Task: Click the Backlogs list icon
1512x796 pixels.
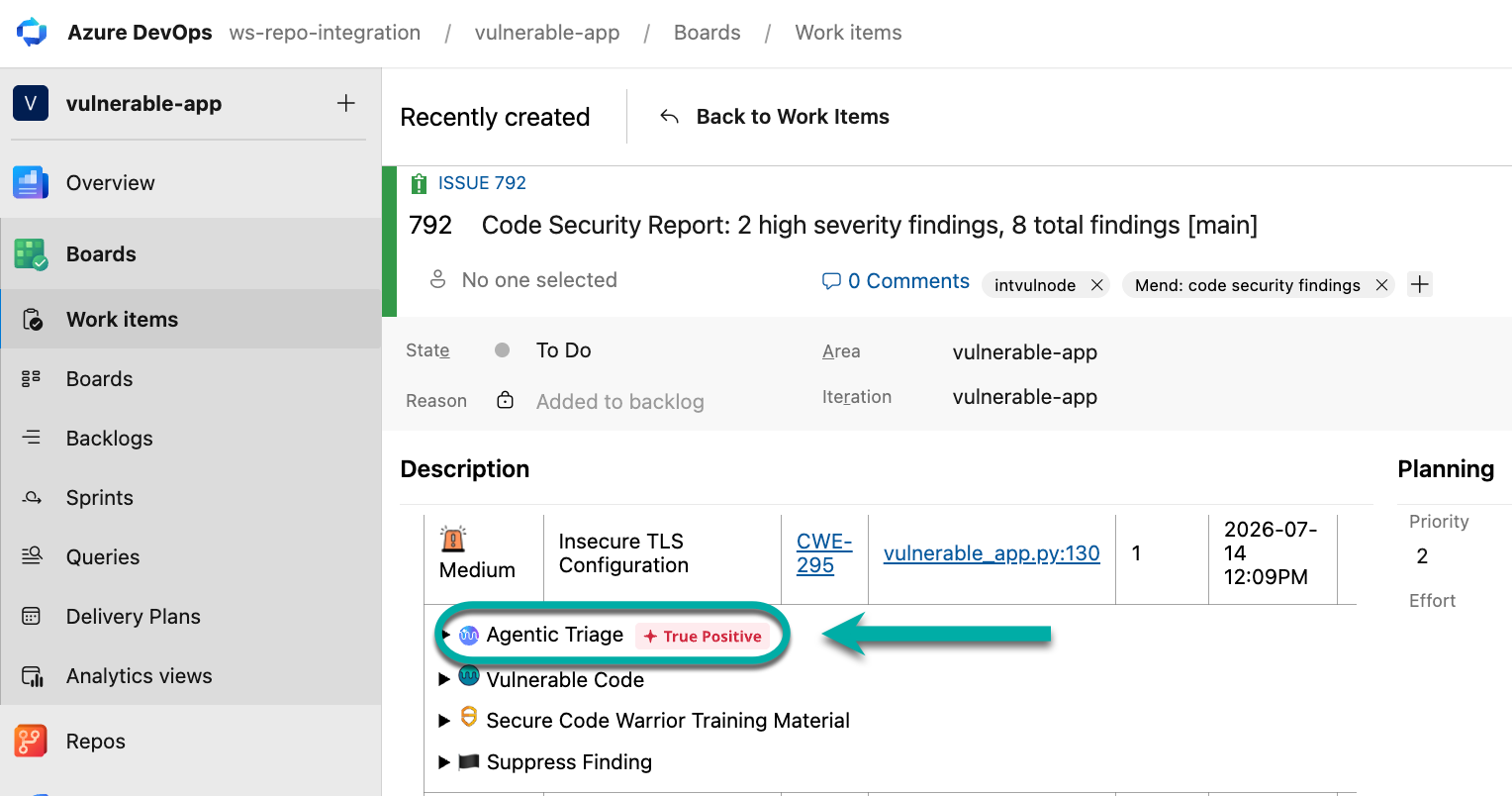Action: tap(32, 438)
